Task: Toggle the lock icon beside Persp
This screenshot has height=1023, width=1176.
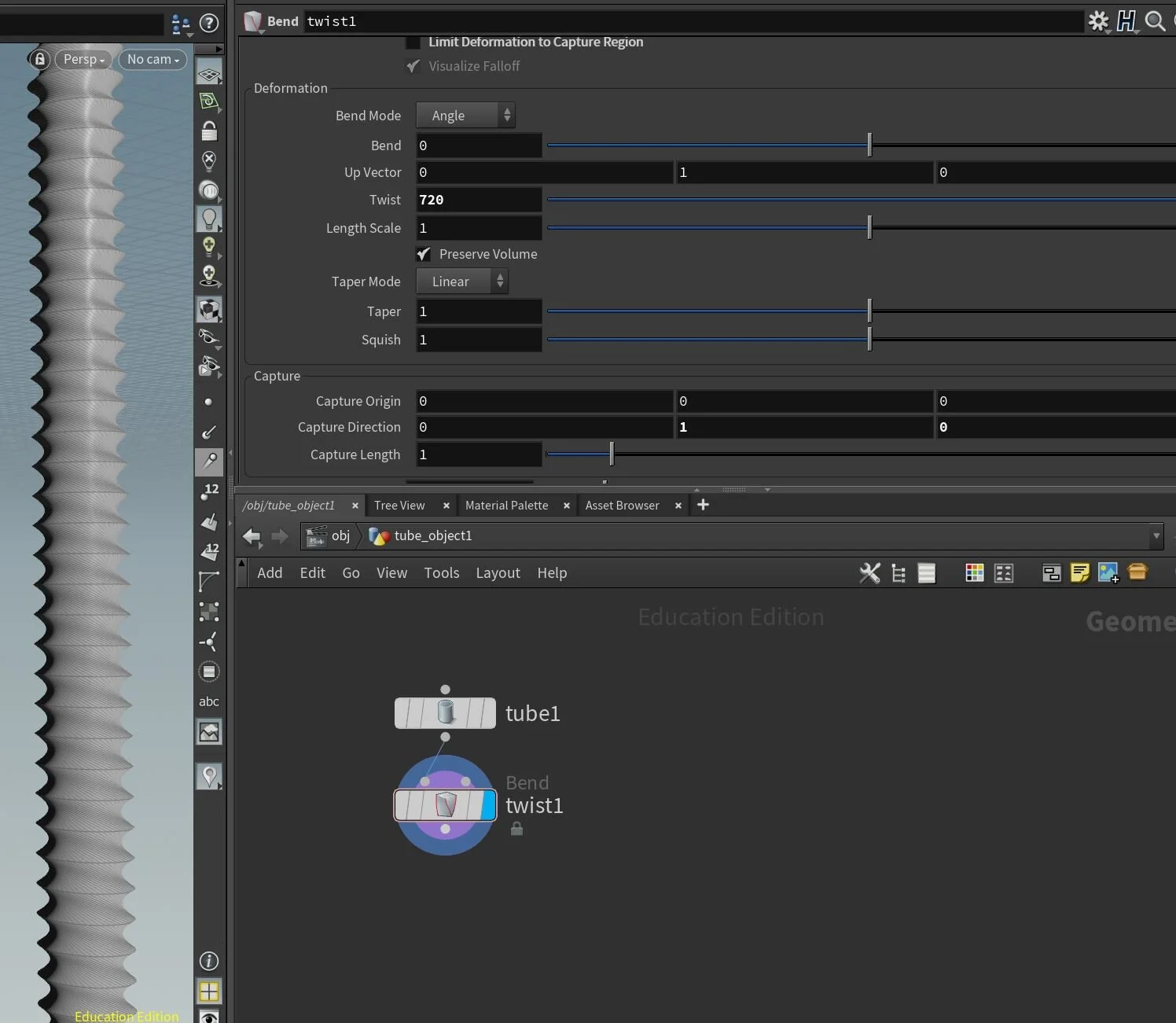Action: 39,59
